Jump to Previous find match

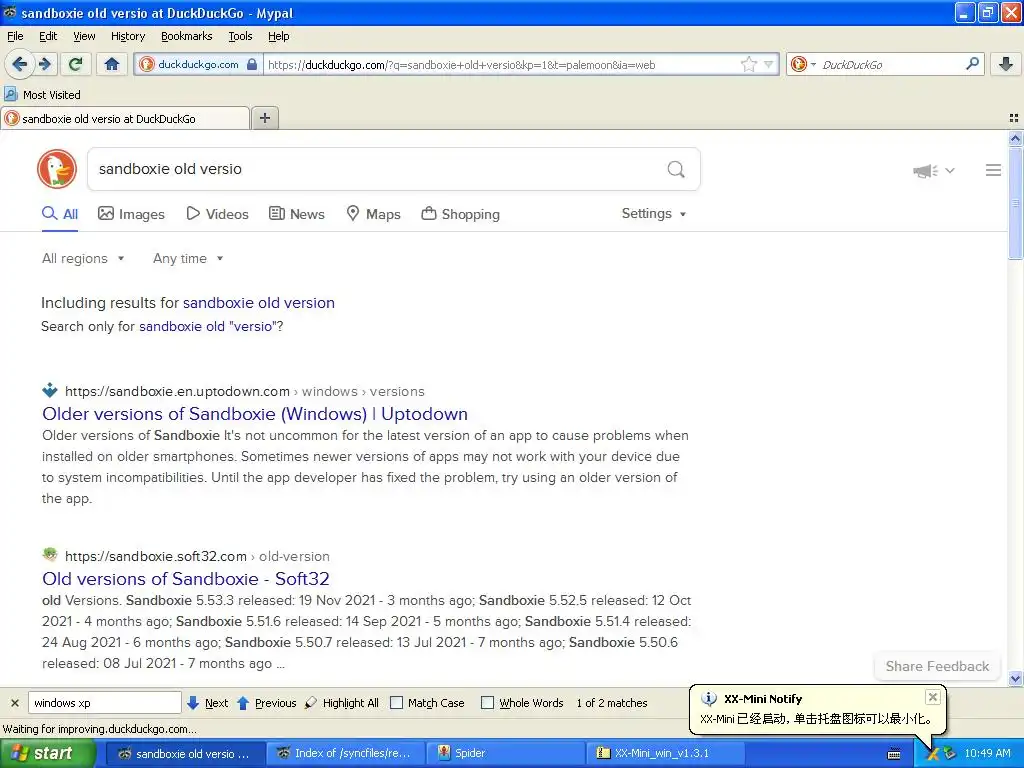[x=266, y=703]
